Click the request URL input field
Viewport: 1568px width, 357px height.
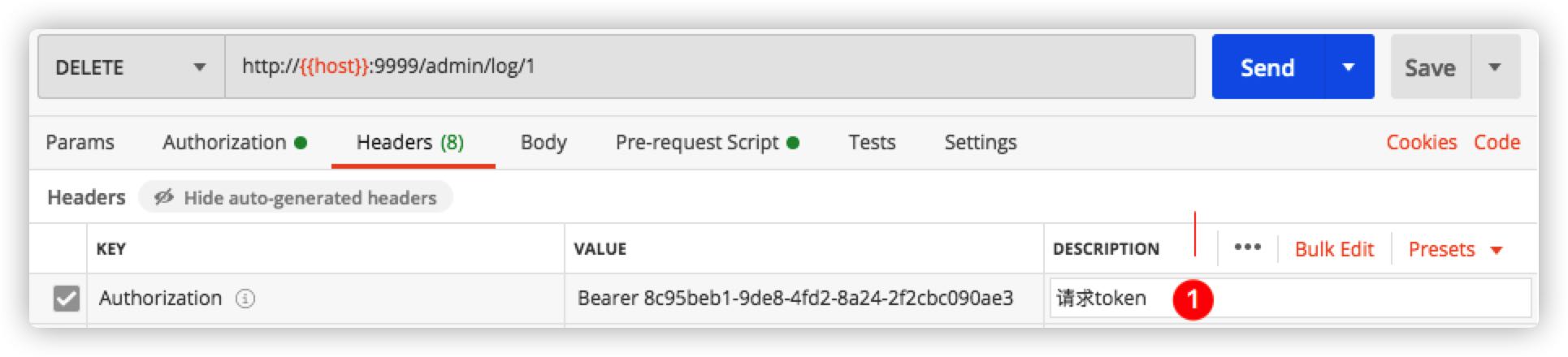[x=709, y=67]
